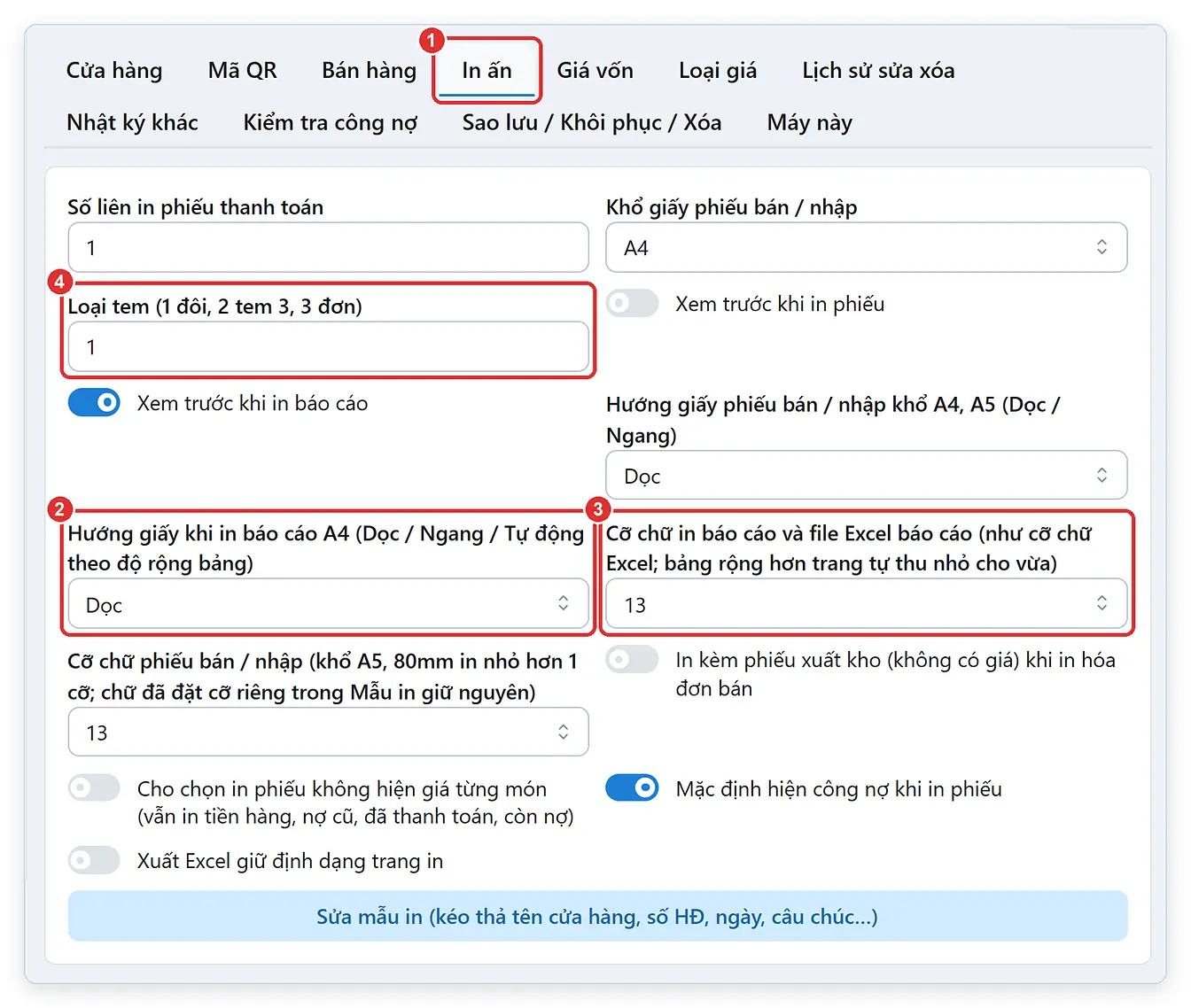
Task: Click the Loại tem input field
Action: 329,346
